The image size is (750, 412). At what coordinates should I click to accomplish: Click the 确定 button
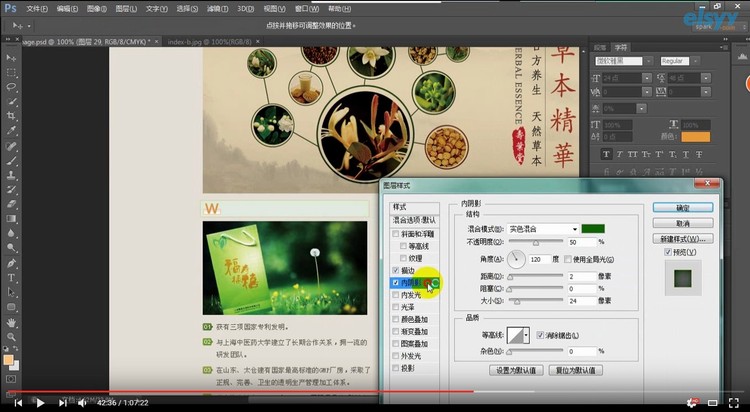683,208
